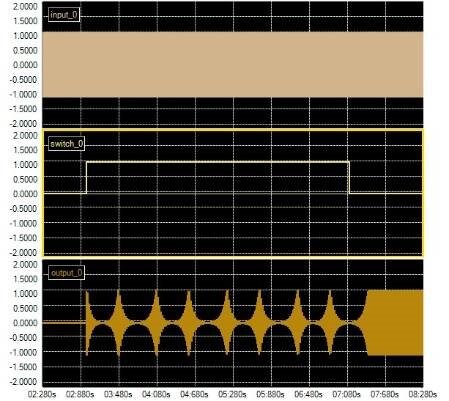
Task: Select the switch_0 signal label
Action: point(66,144)
